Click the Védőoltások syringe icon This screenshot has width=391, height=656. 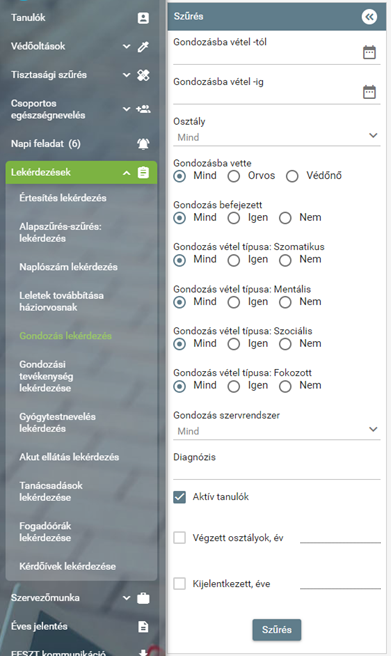point(143,47)
